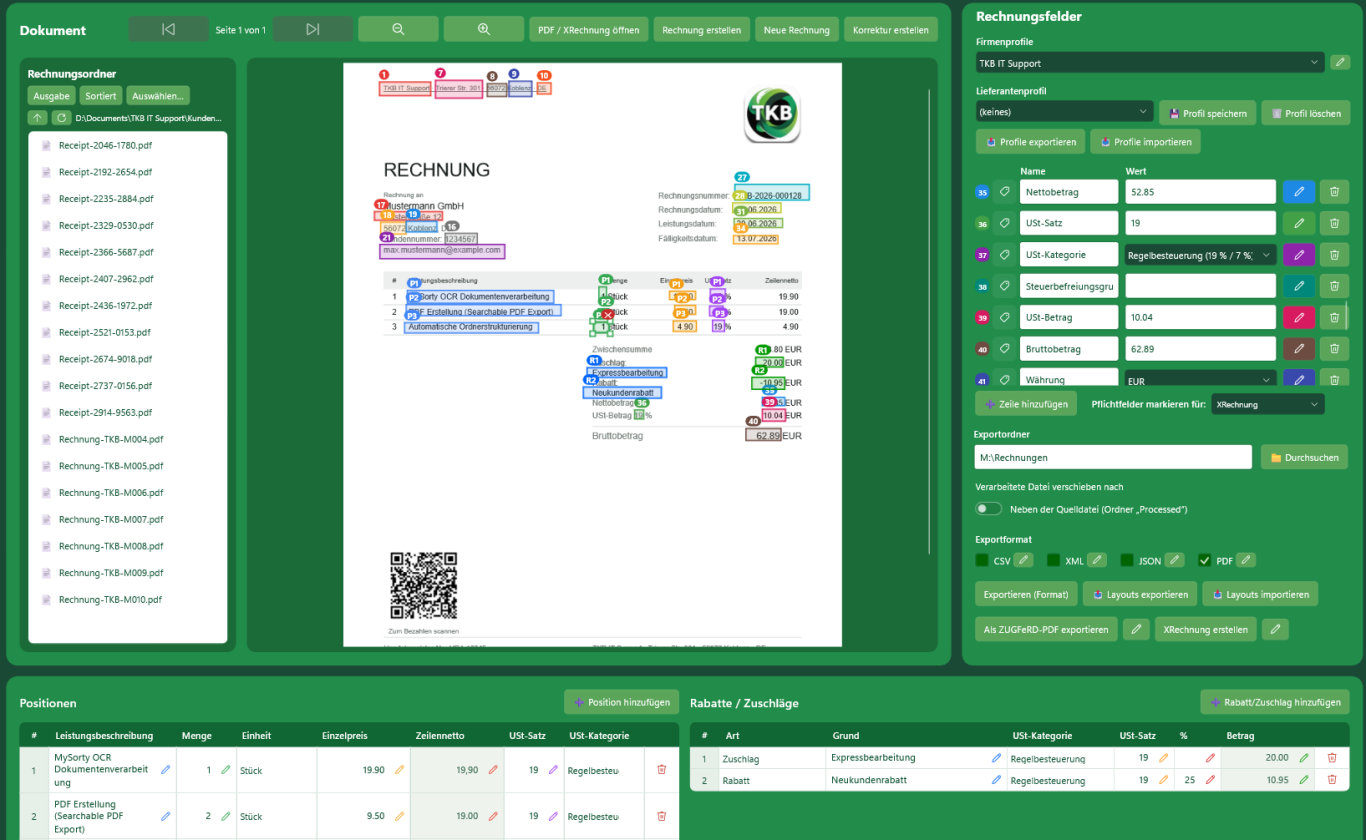Delete position 2 PDF Erstellung

661,817
